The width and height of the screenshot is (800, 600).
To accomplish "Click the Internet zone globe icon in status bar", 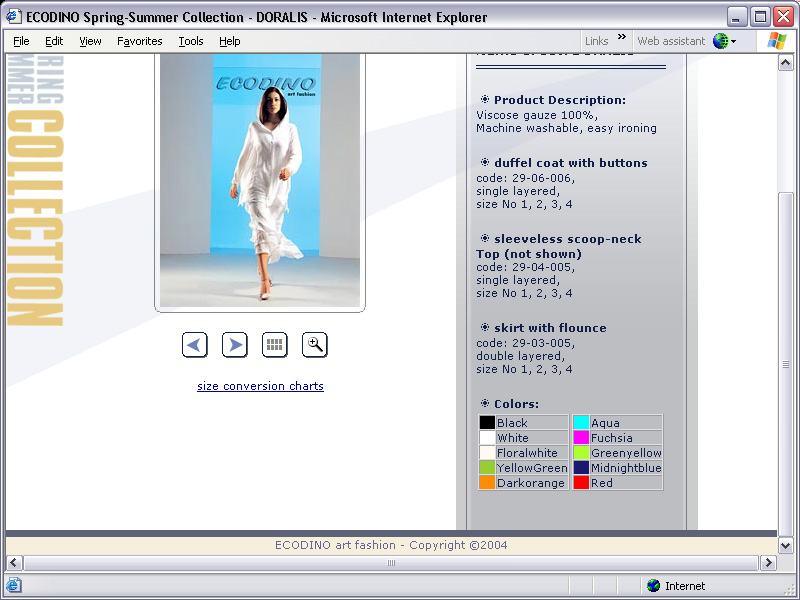I will click(x=653, y=586).
